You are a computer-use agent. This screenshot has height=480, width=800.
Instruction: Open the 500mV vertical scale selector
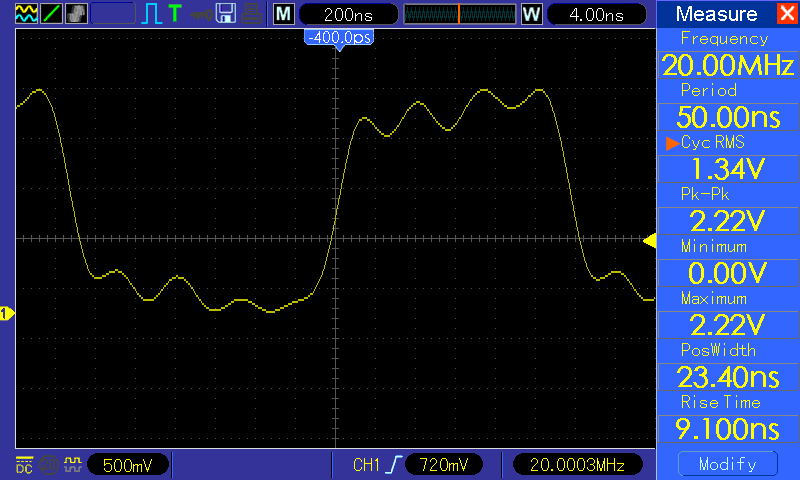tap(128, 465)
